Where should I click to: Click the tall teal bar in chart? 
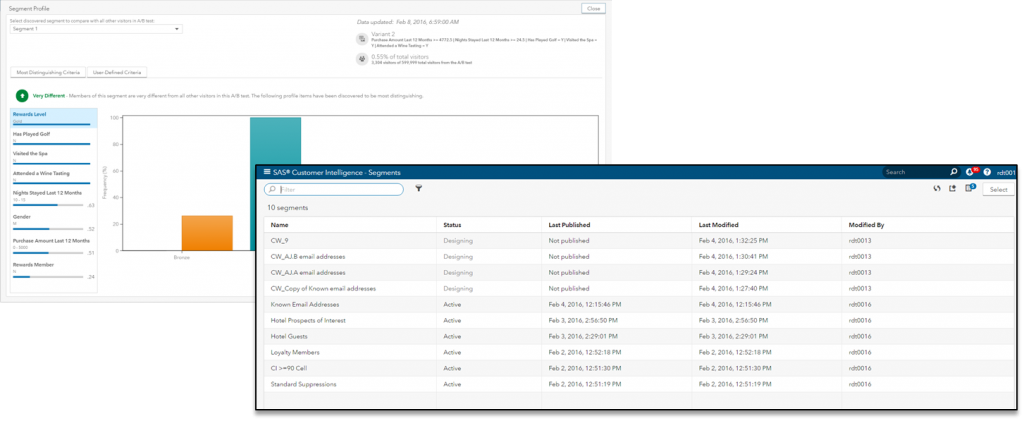click(x=275, y=143)
